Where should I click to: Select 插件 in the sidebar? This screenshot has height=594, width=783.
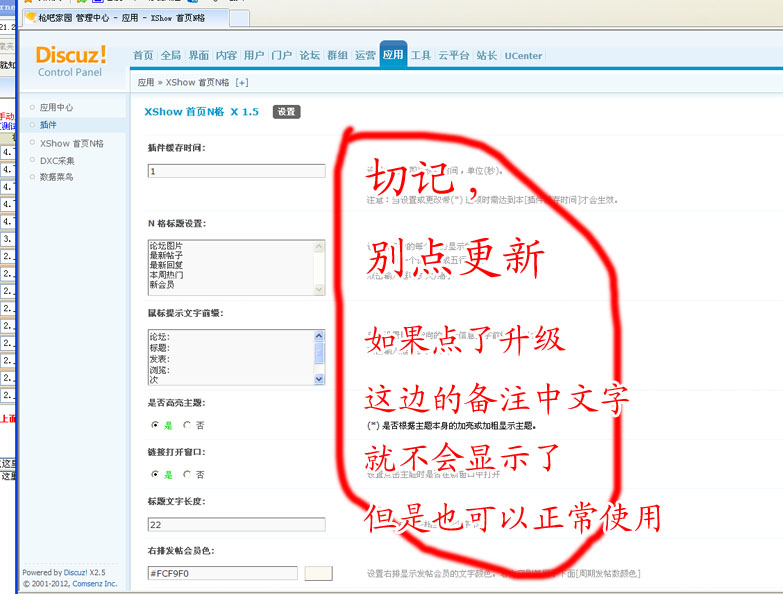pos(48,125)
